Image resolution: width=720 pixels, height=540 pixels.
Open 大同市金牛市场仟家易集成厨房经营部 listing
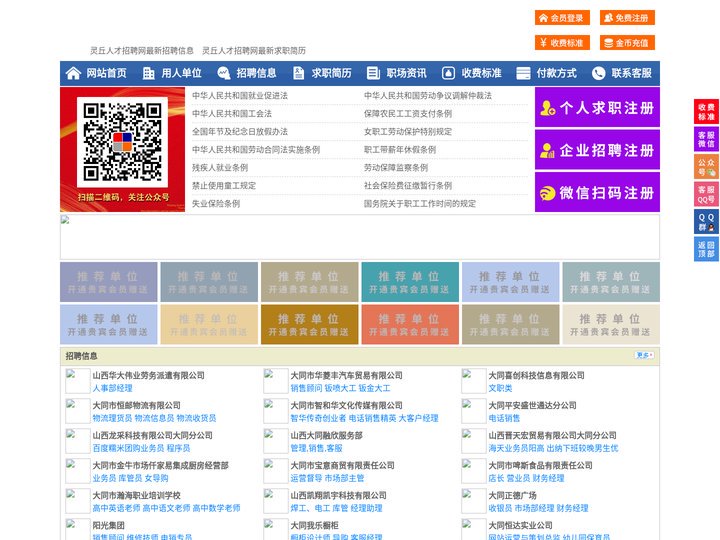[x=160, y=465]
